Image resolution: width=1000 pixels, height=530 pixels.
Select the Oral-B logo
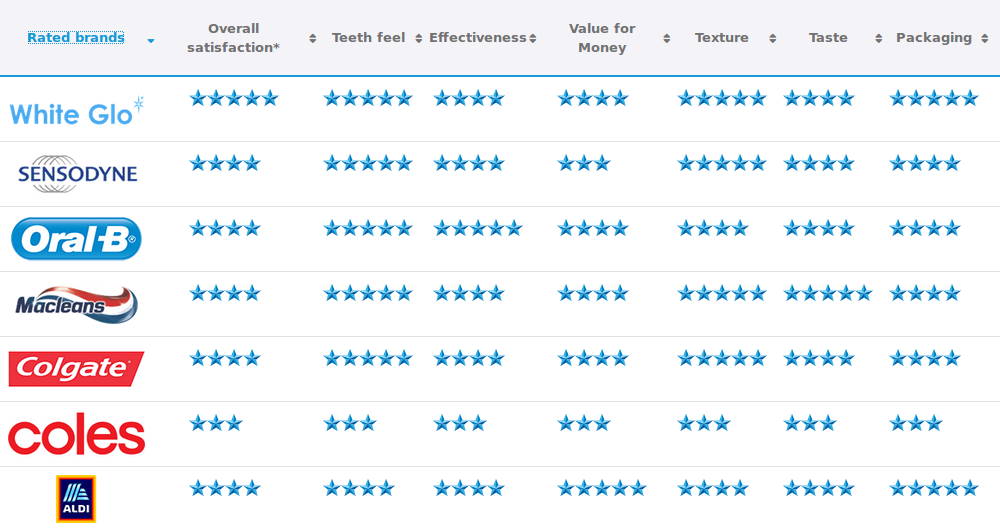click(77, 239)
